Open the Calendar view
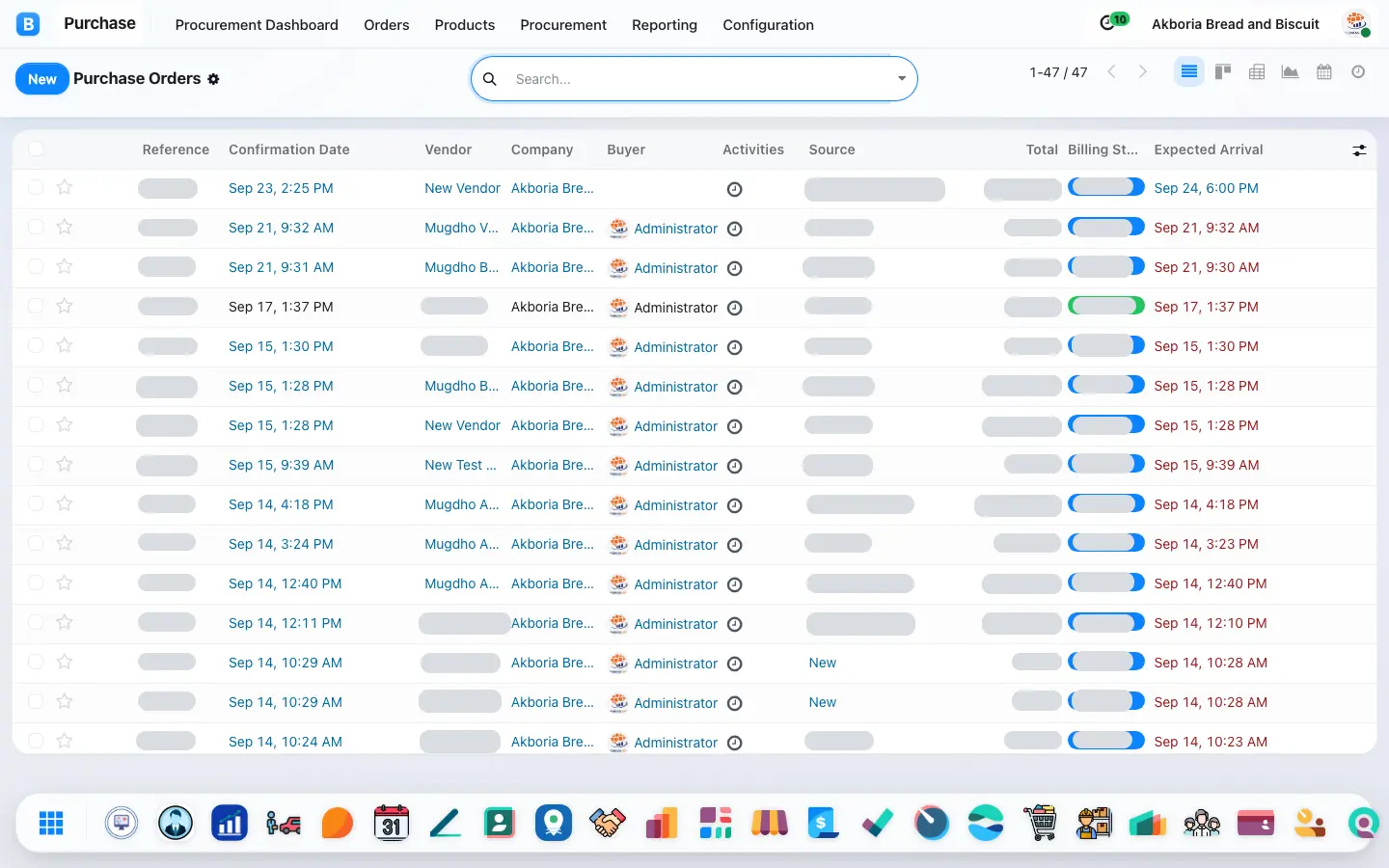The height and width of the screenshot is (868, 1389). (1324, 72)
